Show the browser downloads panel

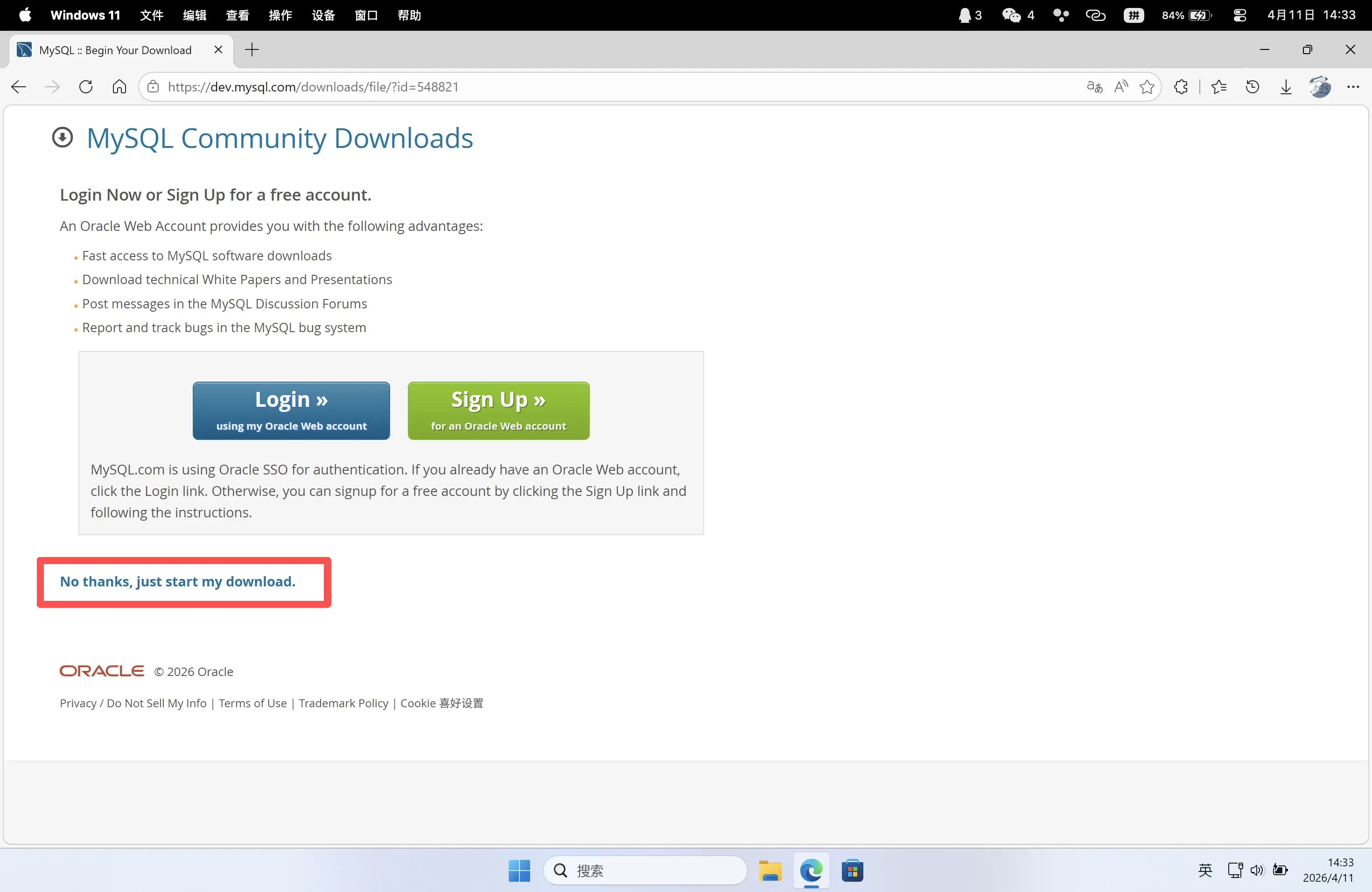click(1286, 87)
